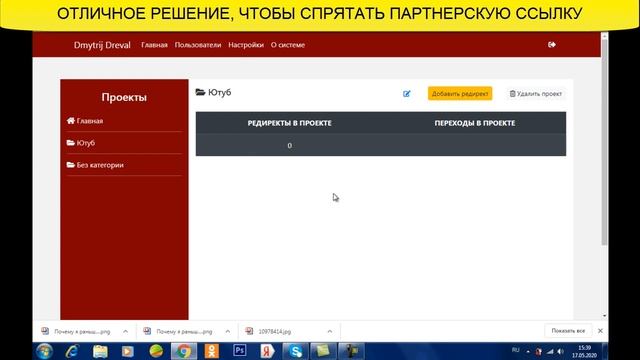
Task: Click the Проекты sidebar heading
Action: click(124, 98)
